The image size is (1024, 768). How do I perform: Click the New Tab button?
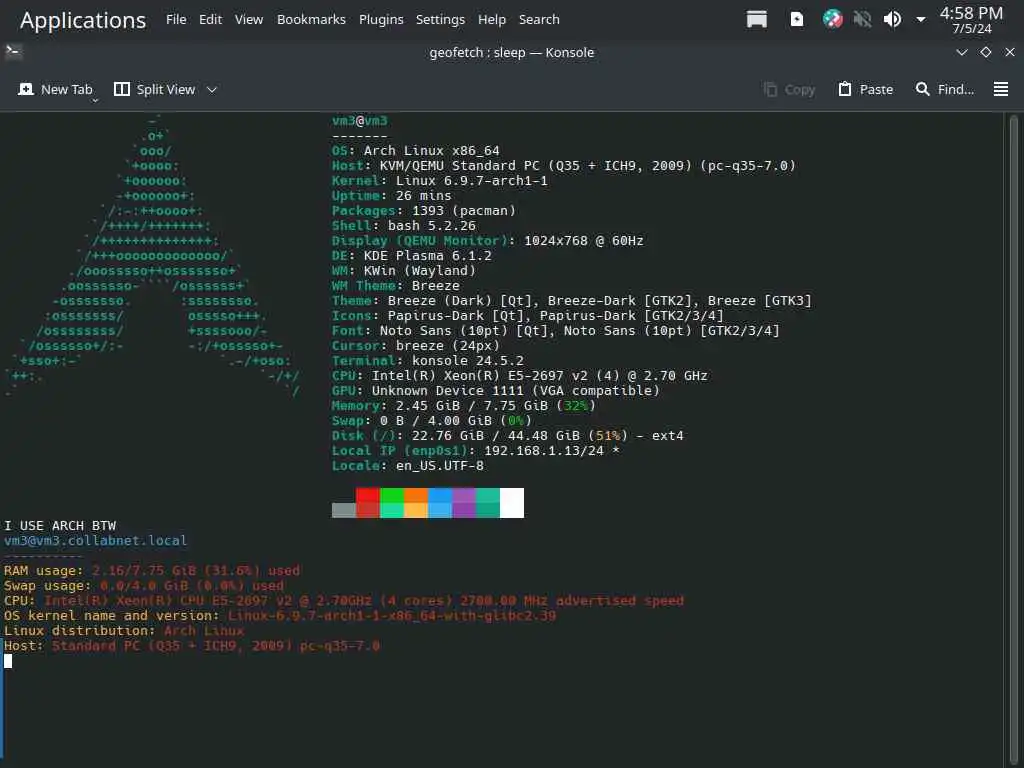55,89
